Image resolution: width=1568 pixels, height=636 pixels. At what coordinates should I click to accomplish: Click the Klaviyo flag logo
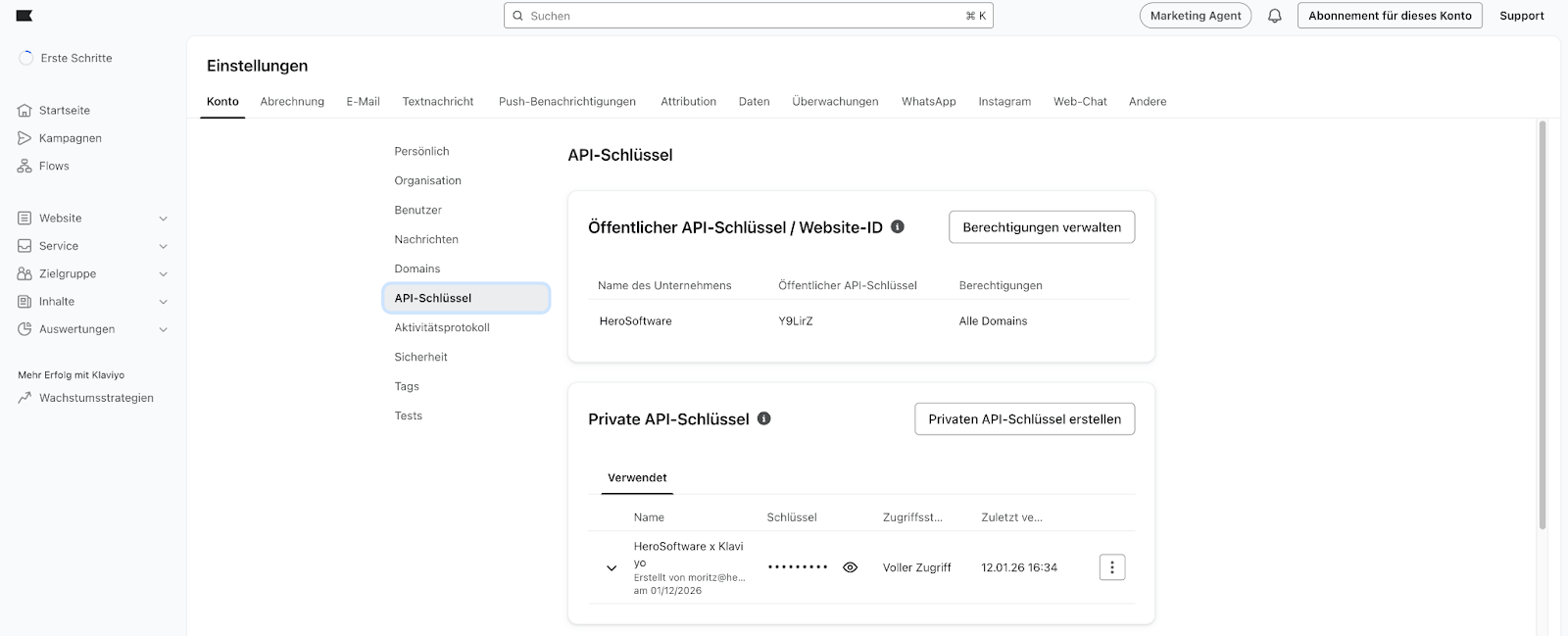tap(24, 16)
